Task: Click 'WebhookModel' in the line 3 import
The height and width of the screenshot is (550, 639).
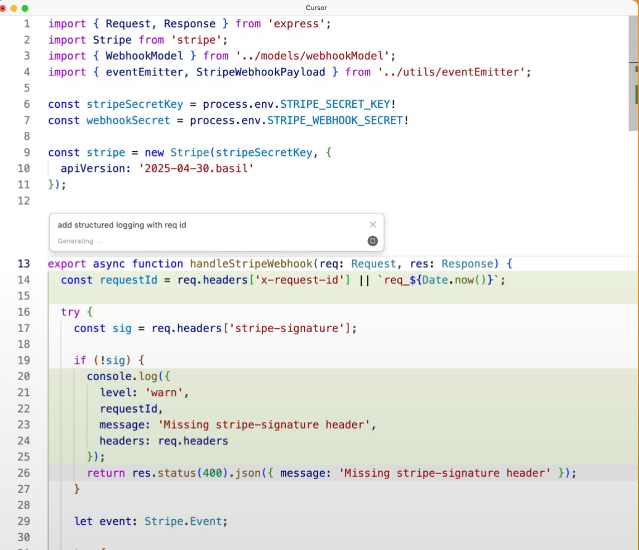Action: (144, 56)
